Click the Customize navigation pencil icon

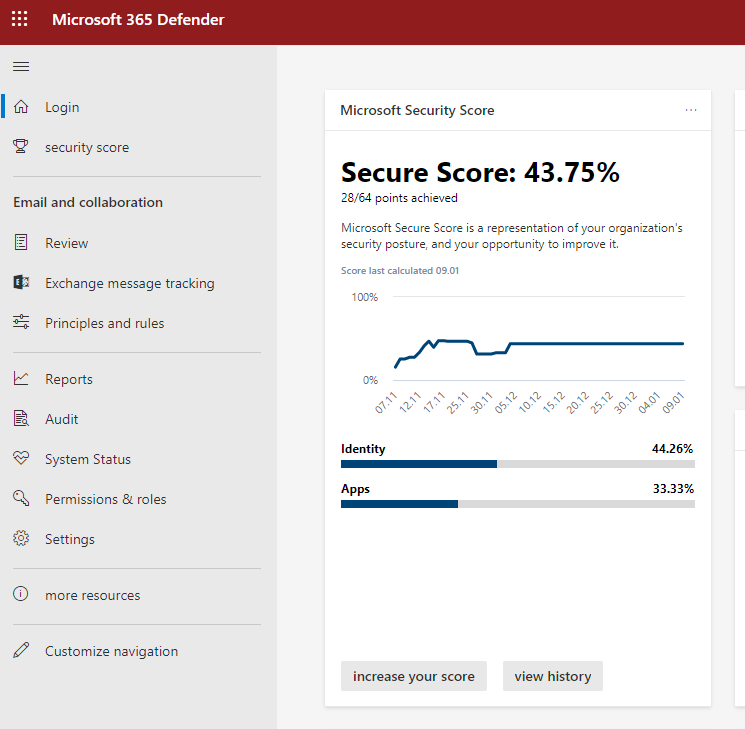21,651
